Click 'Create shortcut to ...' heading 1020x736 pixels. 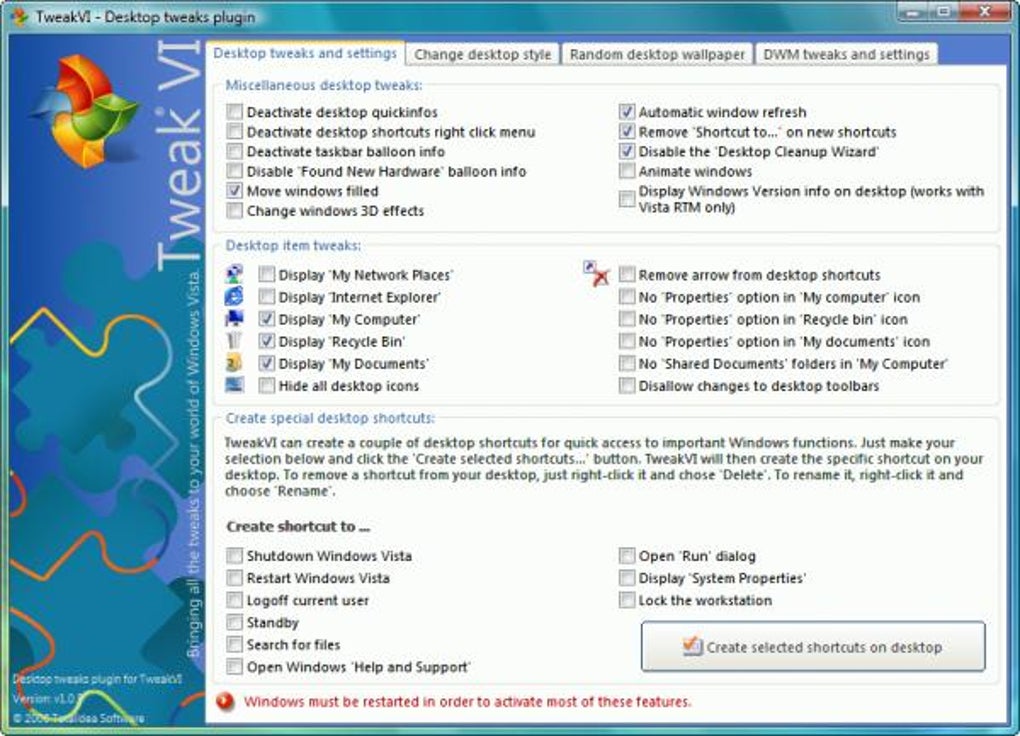(x=298, y=526)
